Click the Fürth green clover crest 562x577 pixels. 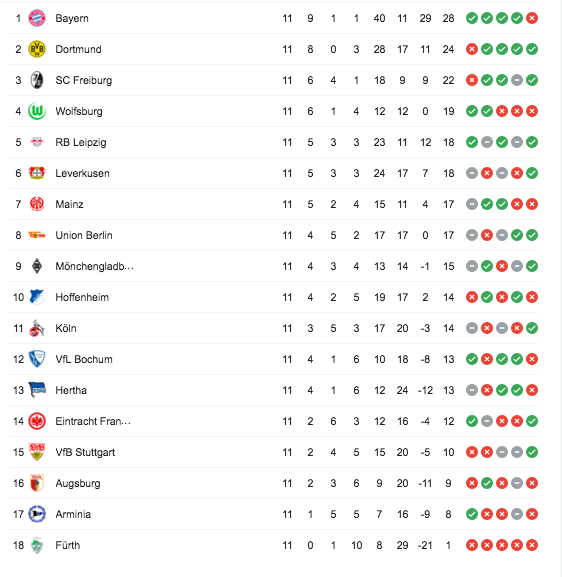(37, 545)
